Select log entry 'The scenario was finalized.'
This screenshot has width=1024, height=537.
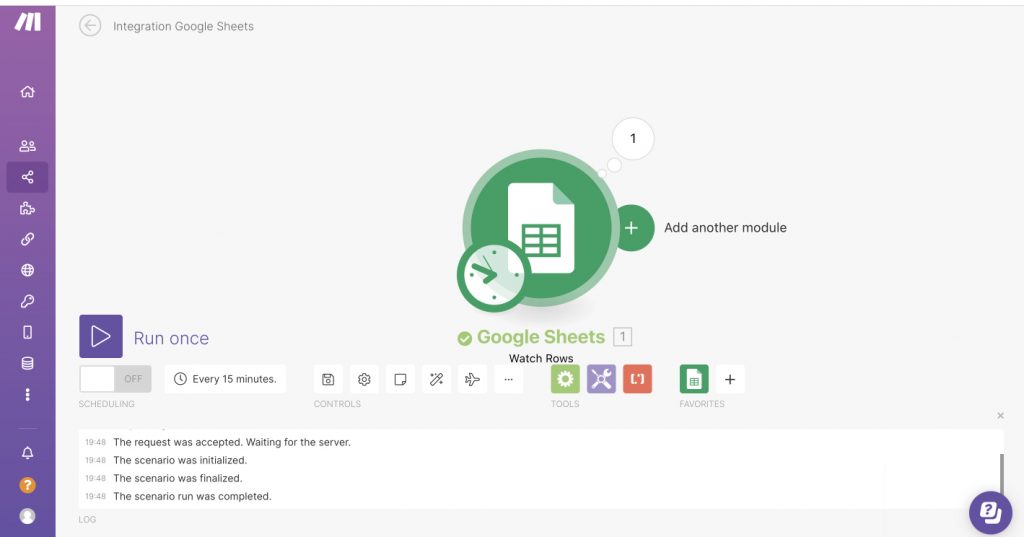click(178, 478)
